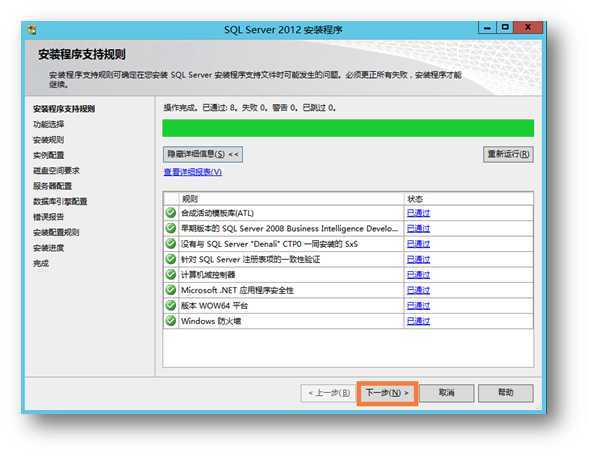Click the 操作完成 status summary text
Viewport: 589px width, 456px height.
coord(250,108)
